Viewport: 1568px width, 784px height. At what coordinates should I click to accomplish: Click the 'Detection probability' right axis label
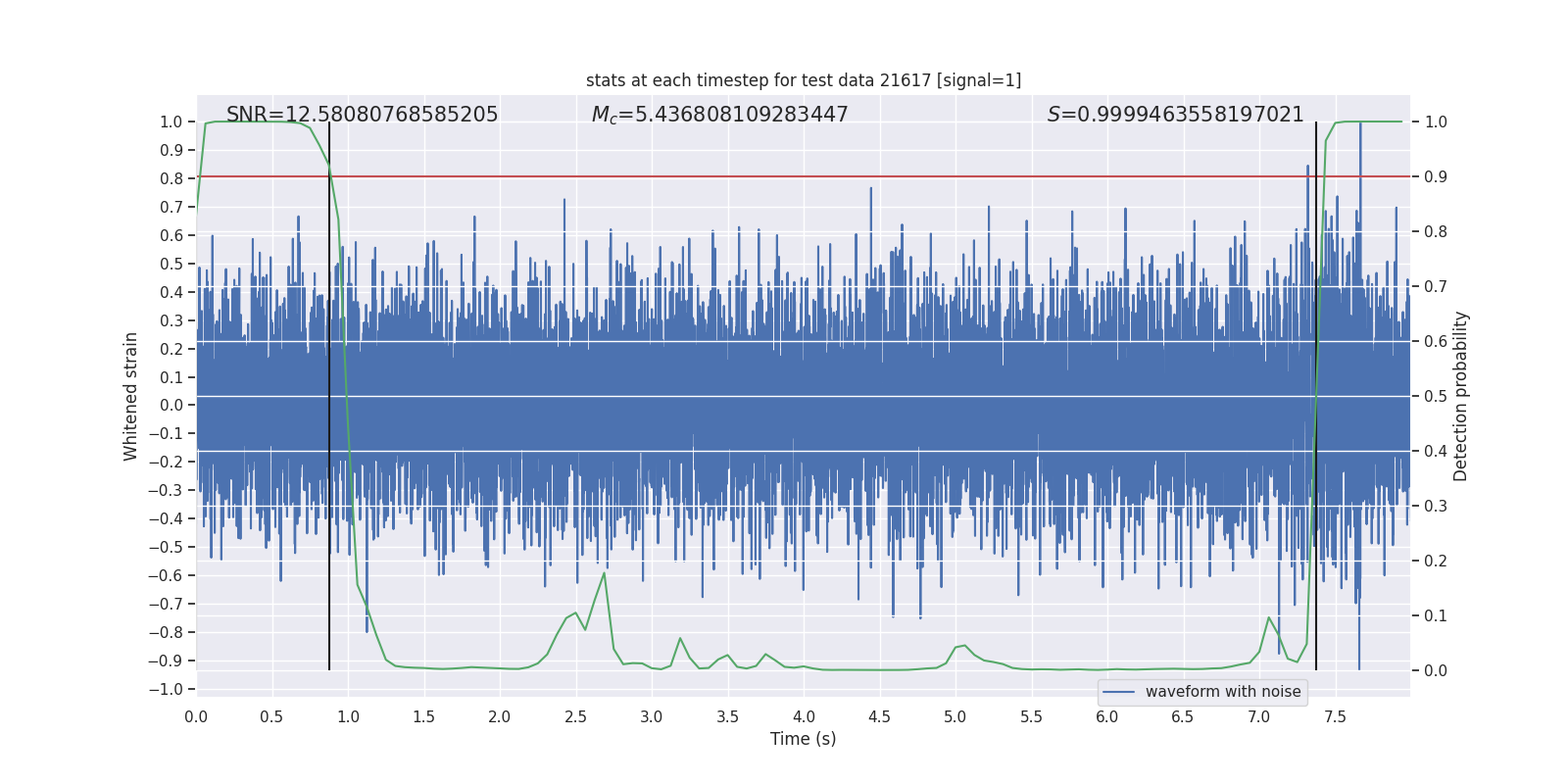(1460, 396)
